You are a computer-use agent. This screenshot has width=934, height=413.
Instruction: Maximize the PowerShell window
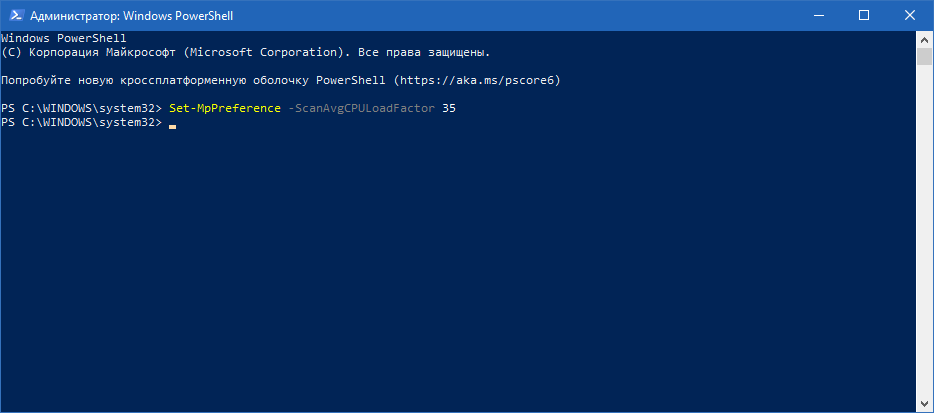click(x=864, y=16)
